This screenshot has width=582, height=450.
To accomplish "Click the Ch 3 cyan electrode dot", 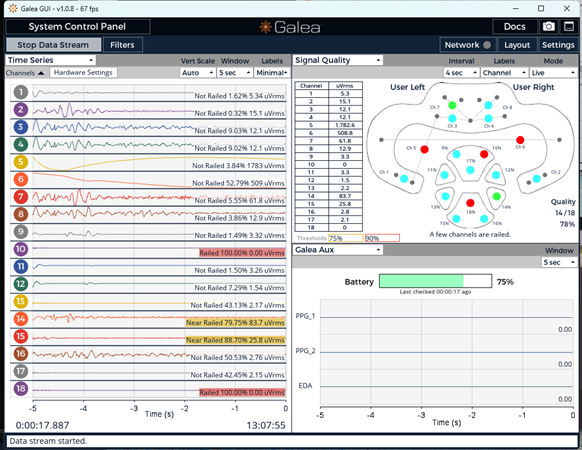I will [452, 118].
